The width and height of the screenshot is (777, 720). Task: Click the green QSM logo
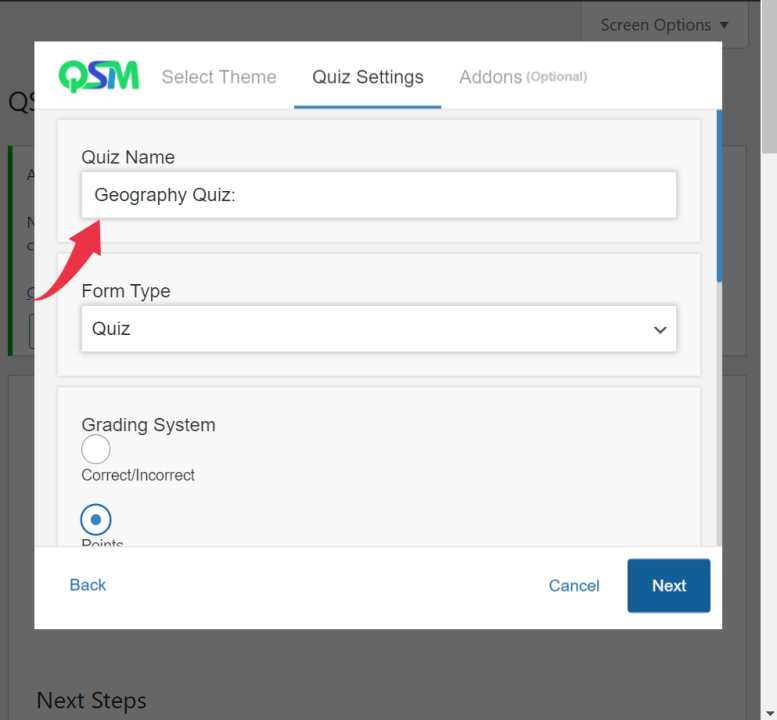point(98,77)
